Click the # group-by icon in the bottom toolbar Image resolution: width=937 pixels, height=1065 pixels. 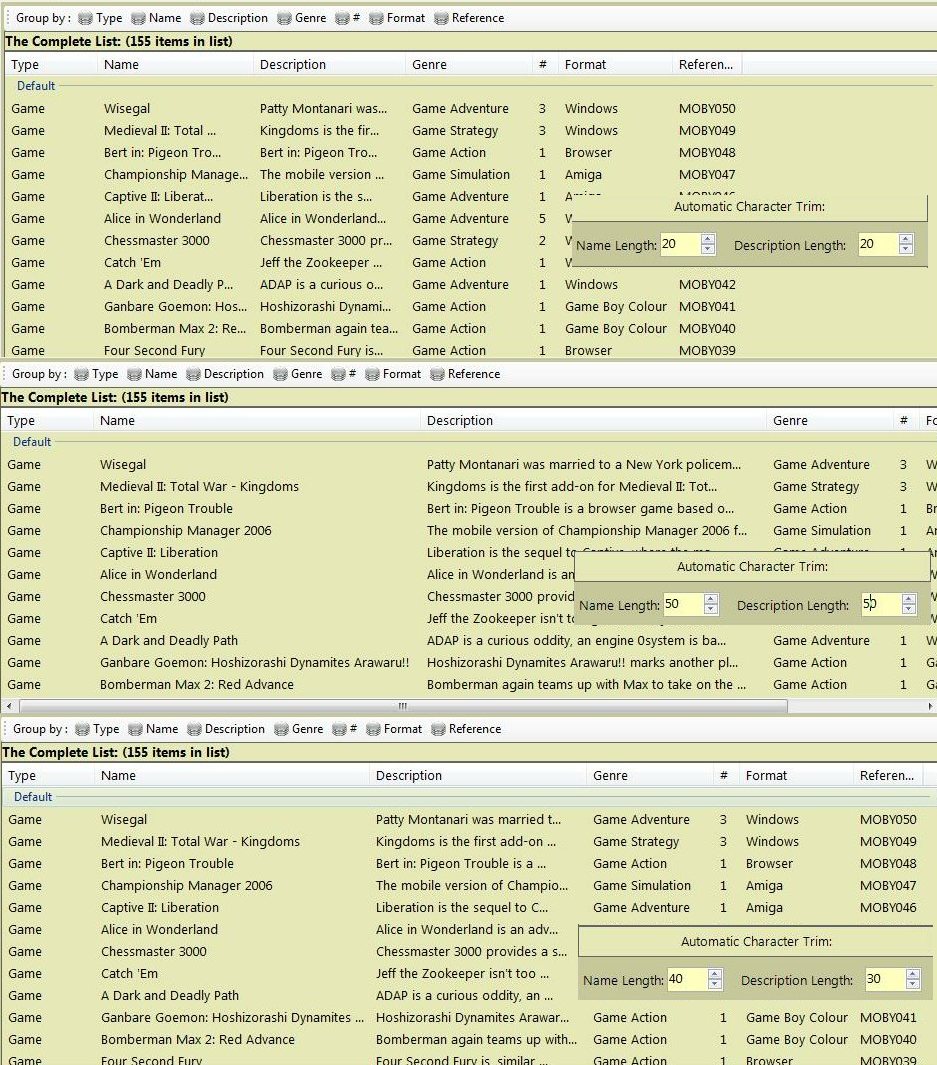click(340, 729)
